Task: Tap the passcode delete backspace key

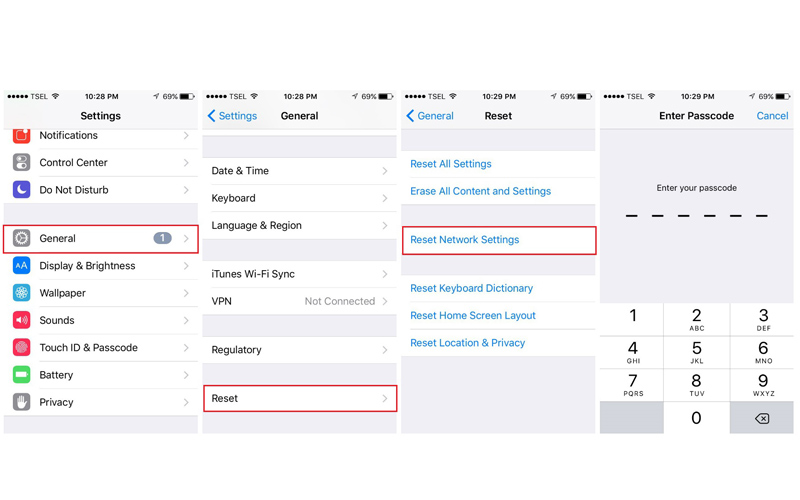Action: pos(762,418)
